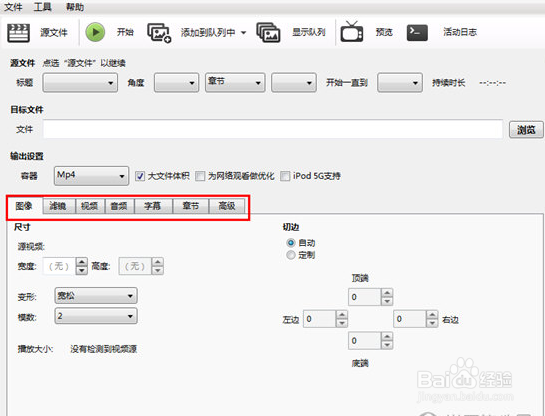This screenshot has width=545, height=416.
Task: Select the 自动 automatic cropping radio
Action: click(x=291, y=243)
